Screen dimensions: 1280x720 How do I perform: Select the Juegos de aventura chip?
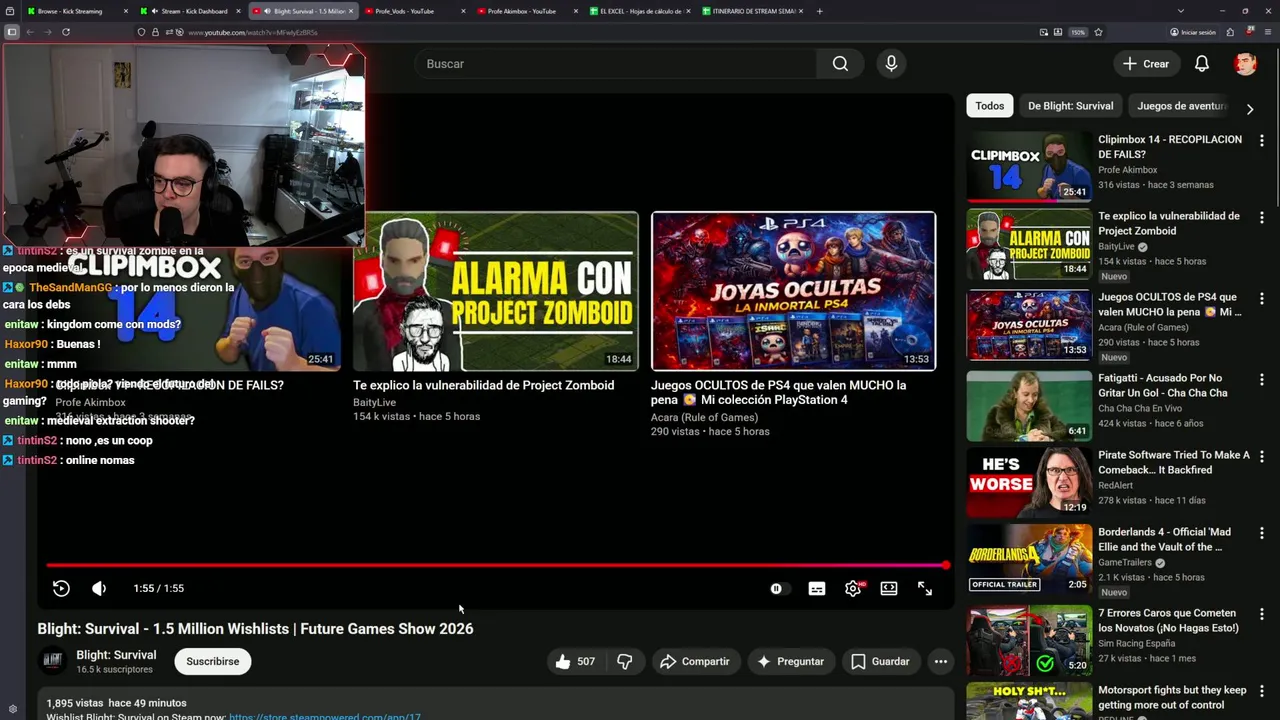coord(1181,106)
